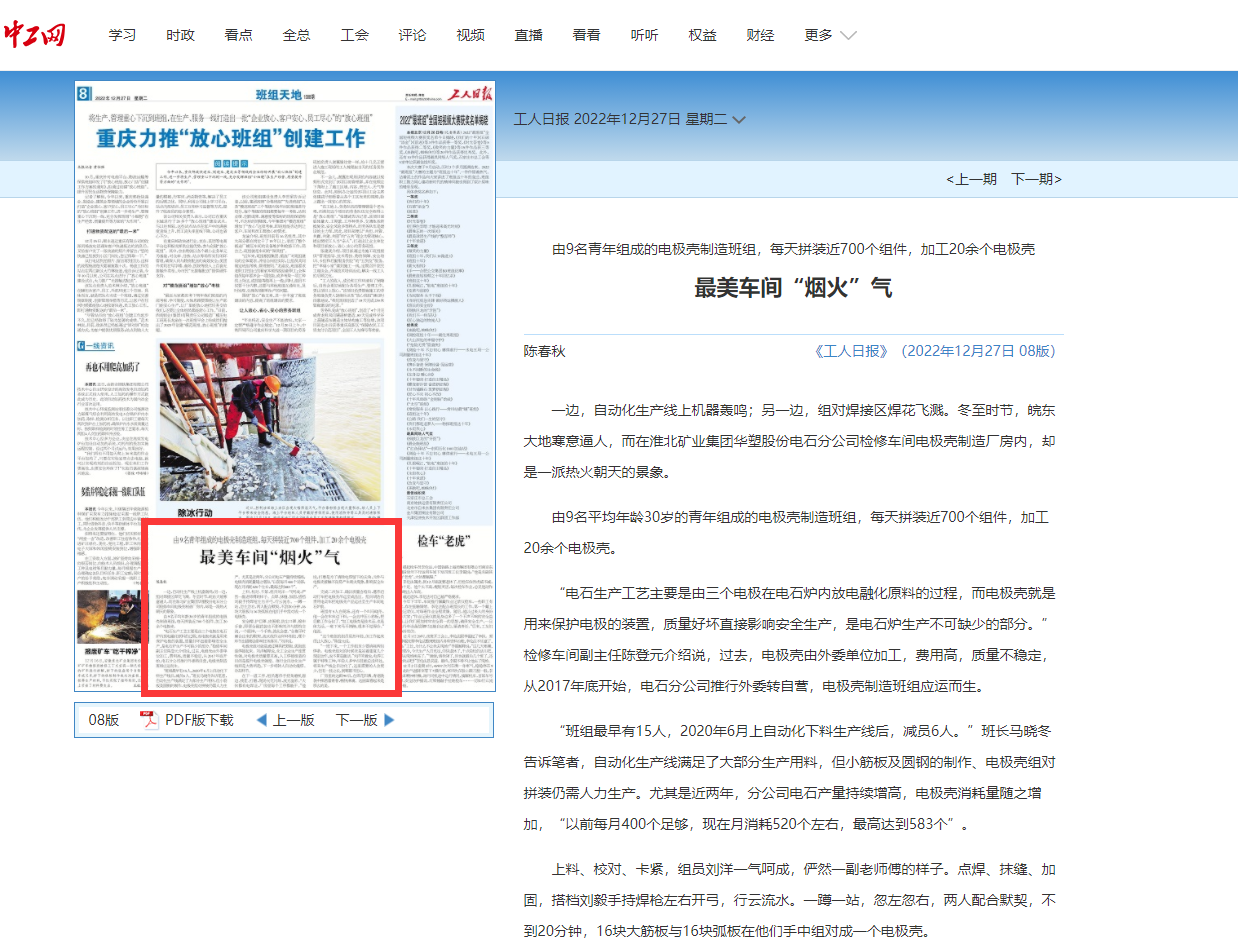The image size is (1238, 950).
Task: Expand the 更多 navigation dropdown
Action: tap(830, 35)
